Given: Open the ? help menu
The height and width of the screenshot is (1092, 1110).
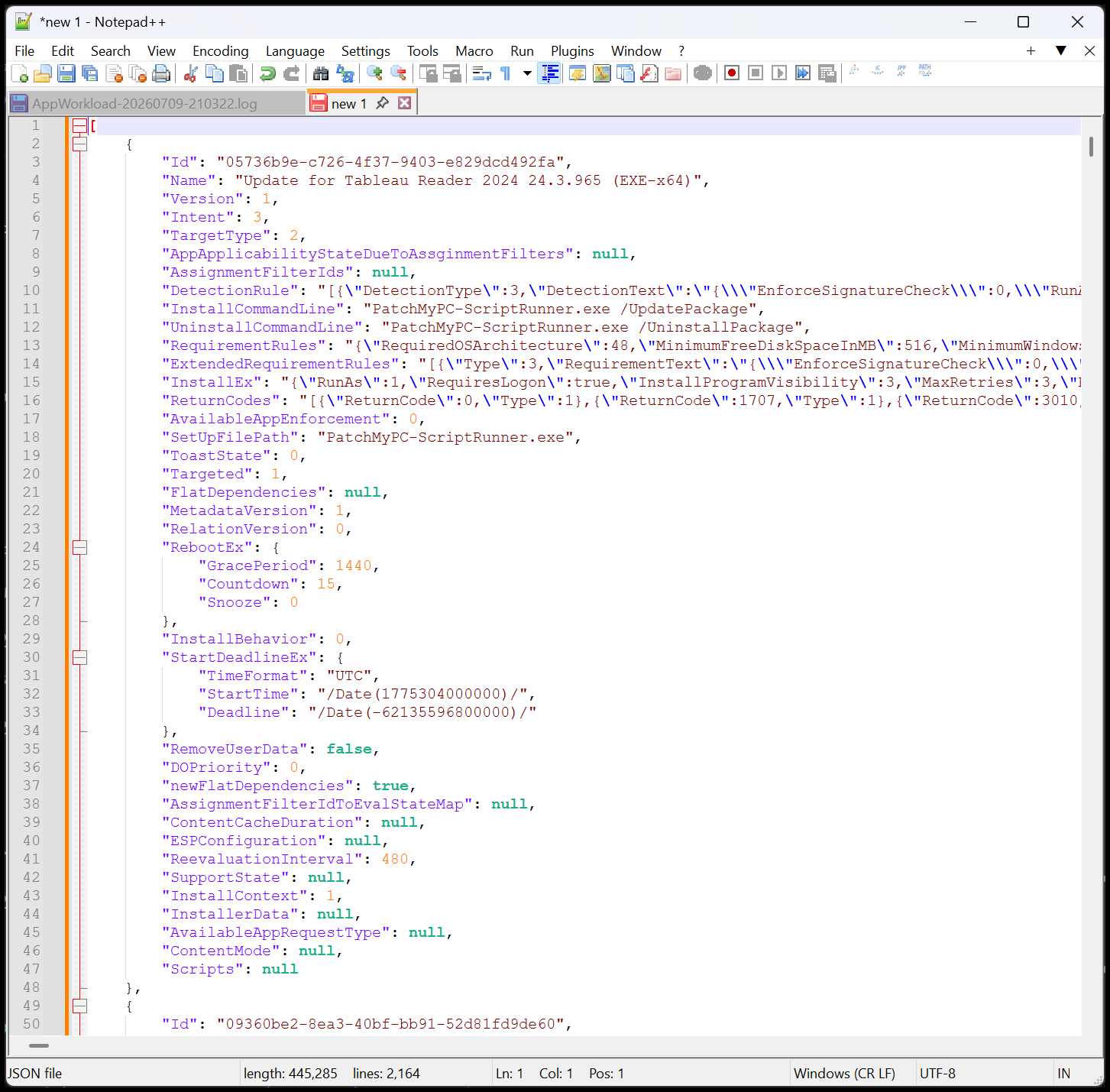Looking at the screenshot, I should (681, 50).
